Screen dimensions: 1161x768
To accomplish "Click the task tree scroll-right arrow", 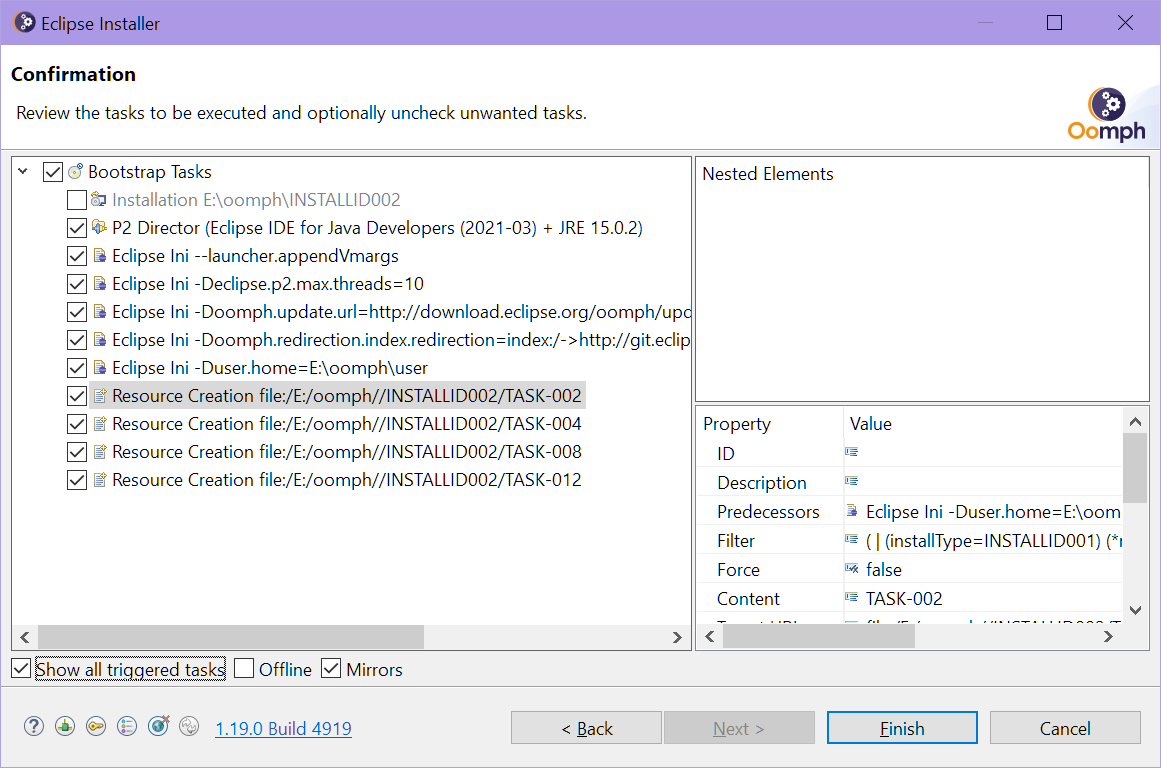I will click(677, 637).
